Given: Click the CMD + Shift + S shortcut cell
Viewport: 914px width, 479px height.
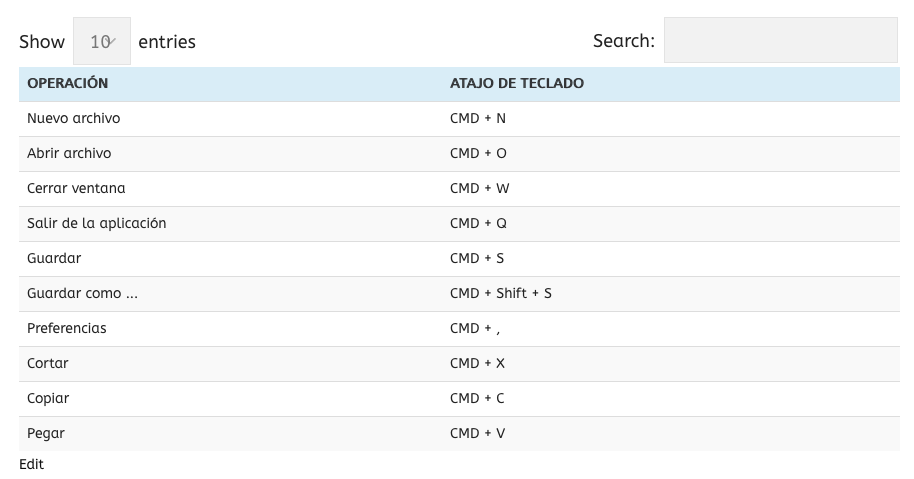Looking at the screenshot, I should [501, 293].
